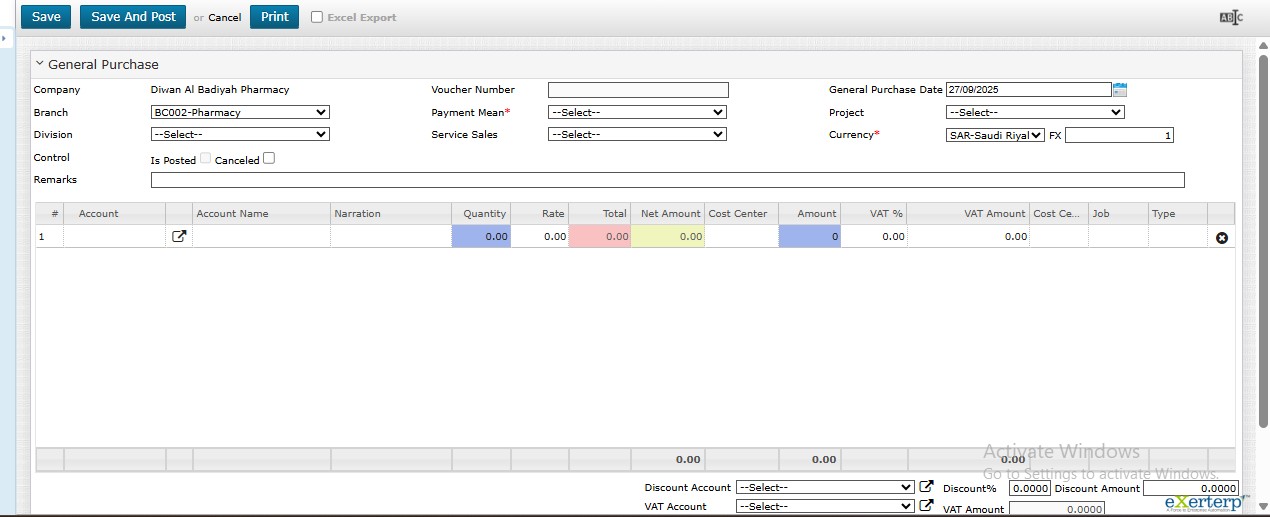Image resolution: width=1270 pixels, height=517 pixels.
Task: Open the Branch dropdown showing BC002-Pharmacy
Action: [239, 113]
